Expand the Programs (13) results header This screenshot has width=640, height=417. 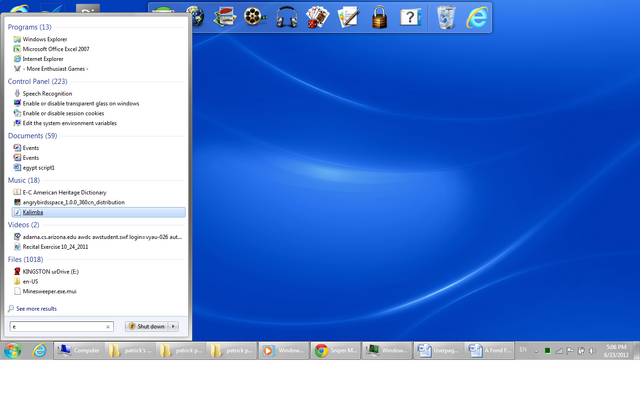point(29,27)
